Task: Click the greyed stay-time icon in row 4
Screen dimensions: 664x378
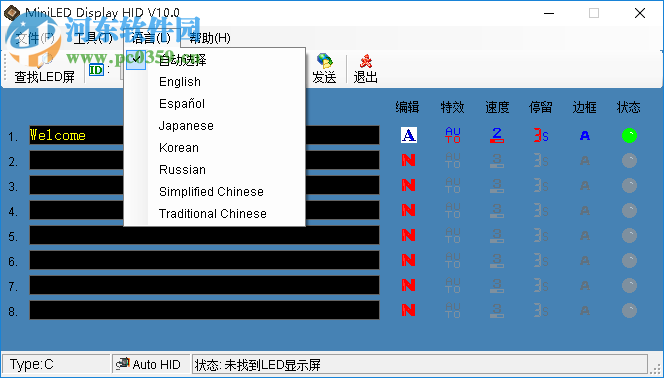Action: coord(541,210)
